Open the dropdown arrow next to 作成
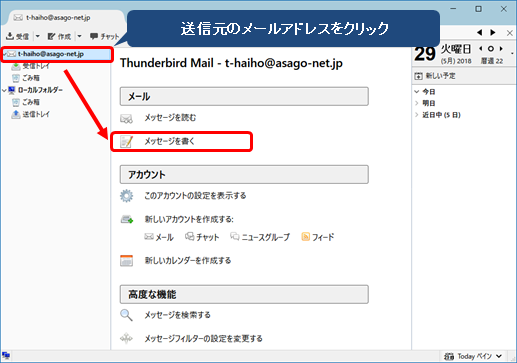This screenshot has width=517, height=363. 79,36
